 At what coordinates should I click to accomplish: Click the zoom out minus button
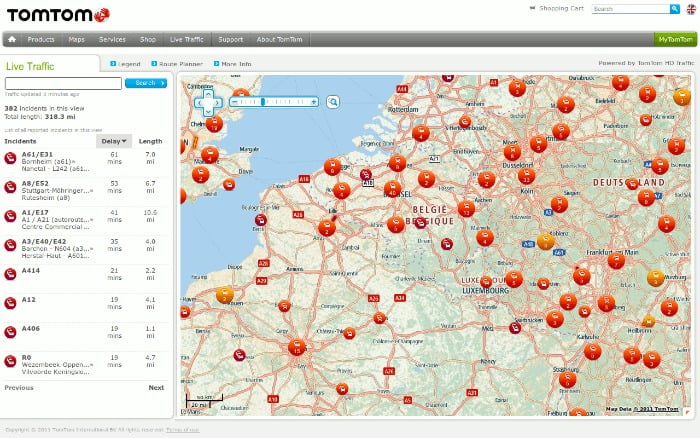[x=235, y=102]
